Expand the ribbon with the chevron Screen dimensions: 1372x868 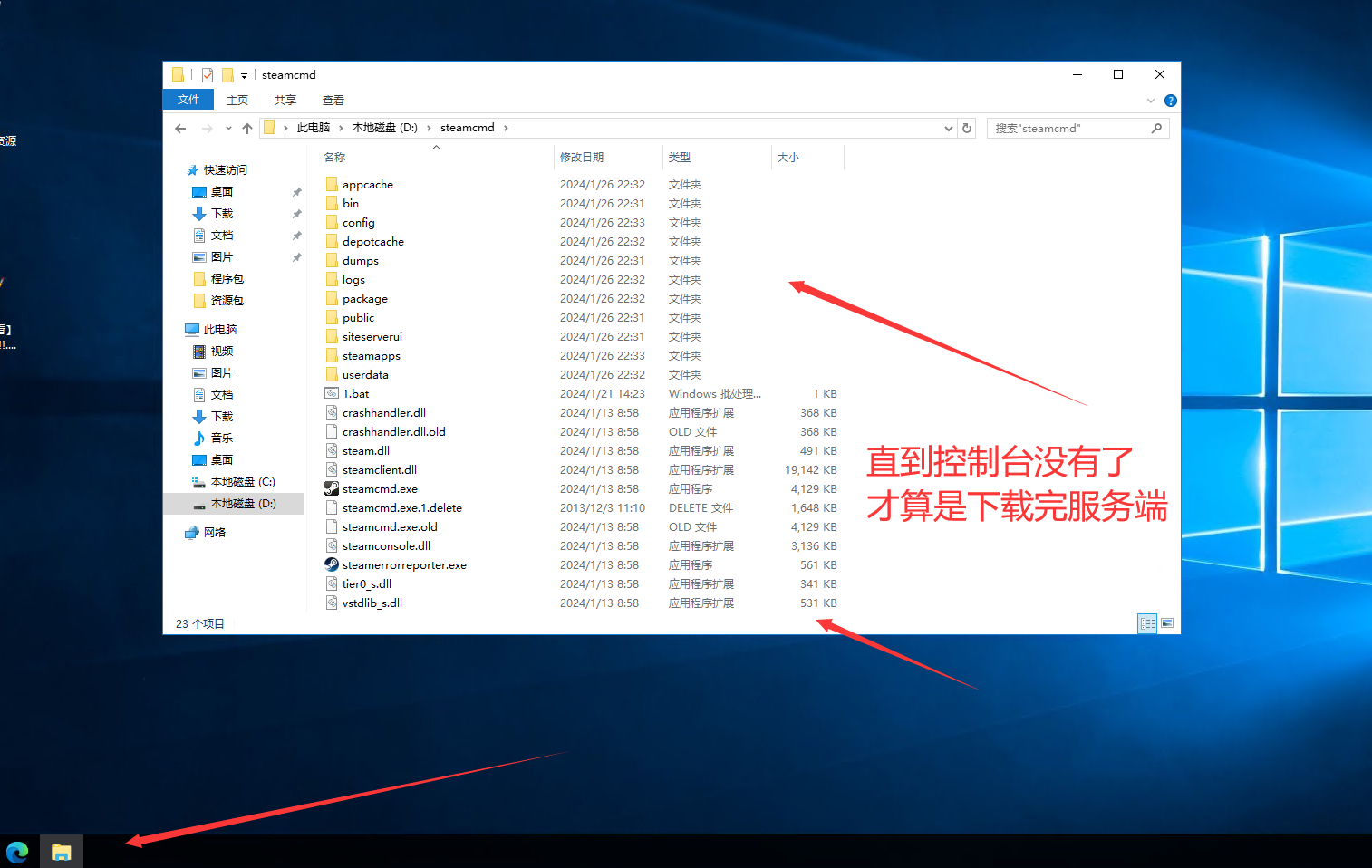1151,101
